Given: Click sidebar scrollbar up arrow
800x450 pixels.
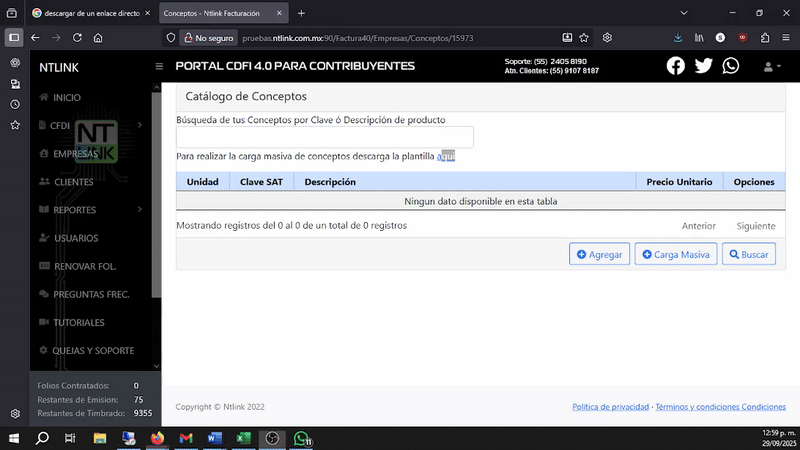Looking at the screenshot, I should pos(157,88).
